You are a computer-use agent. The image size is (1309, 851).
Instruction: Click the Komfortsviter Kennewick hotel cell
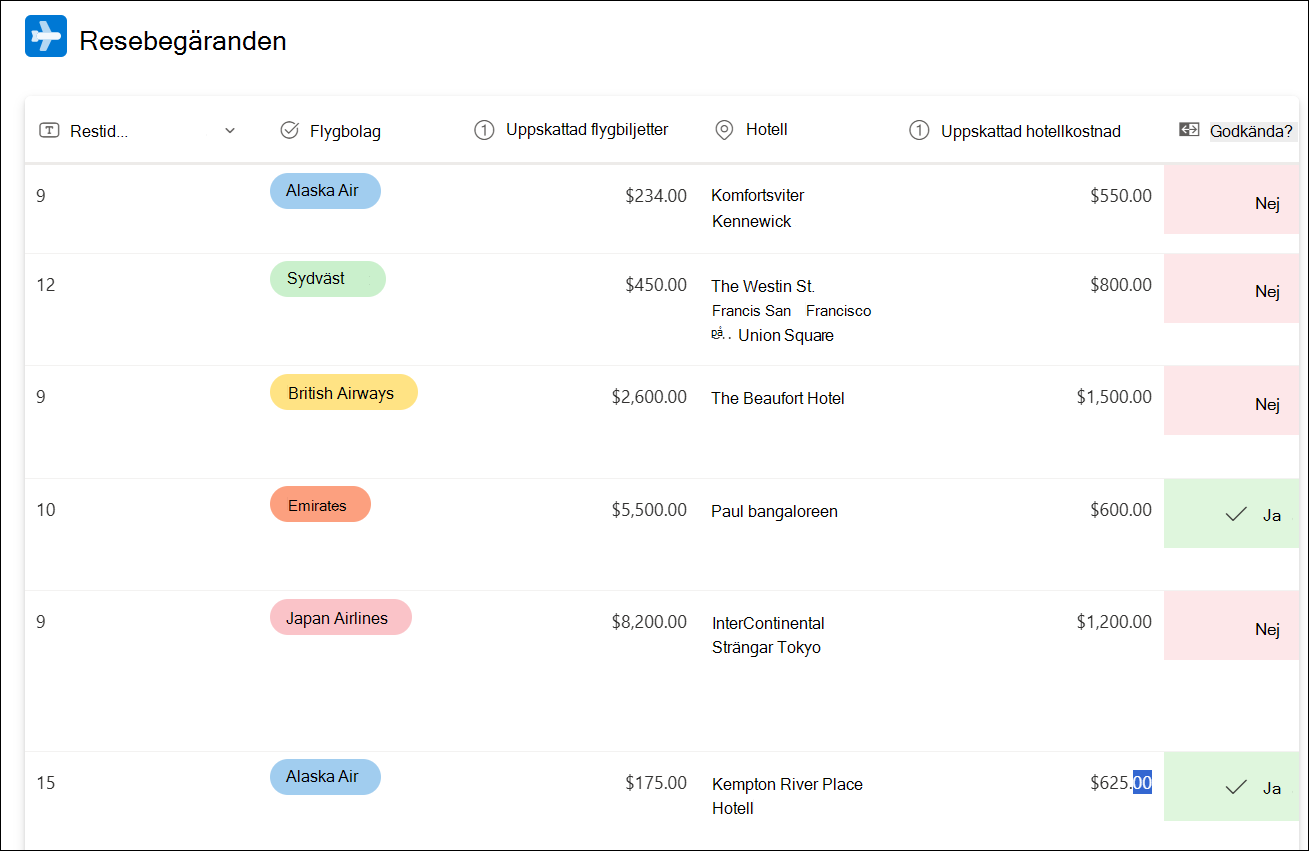(x=758, y=208)
